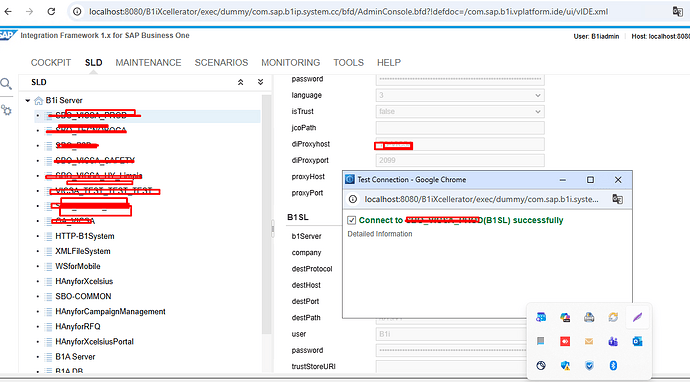Open Bluetooth tray icon

[613, 365]
